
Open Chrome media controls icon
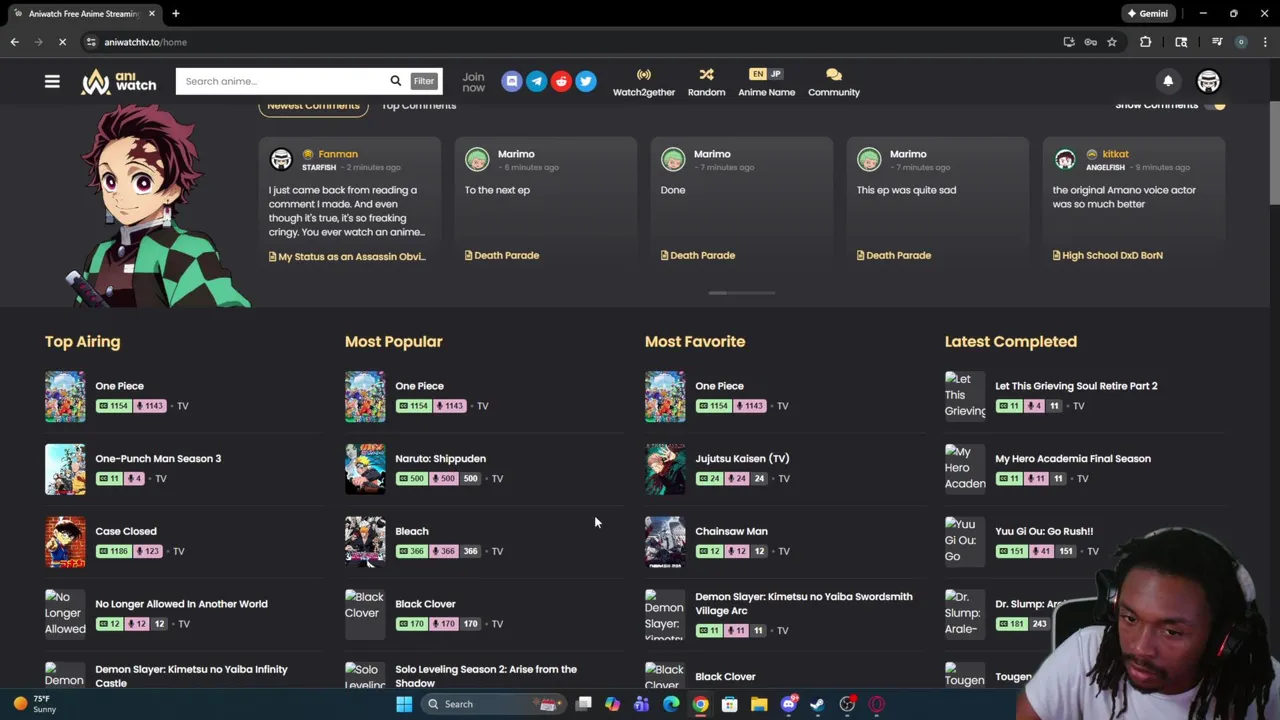(x=1217, y=42)
